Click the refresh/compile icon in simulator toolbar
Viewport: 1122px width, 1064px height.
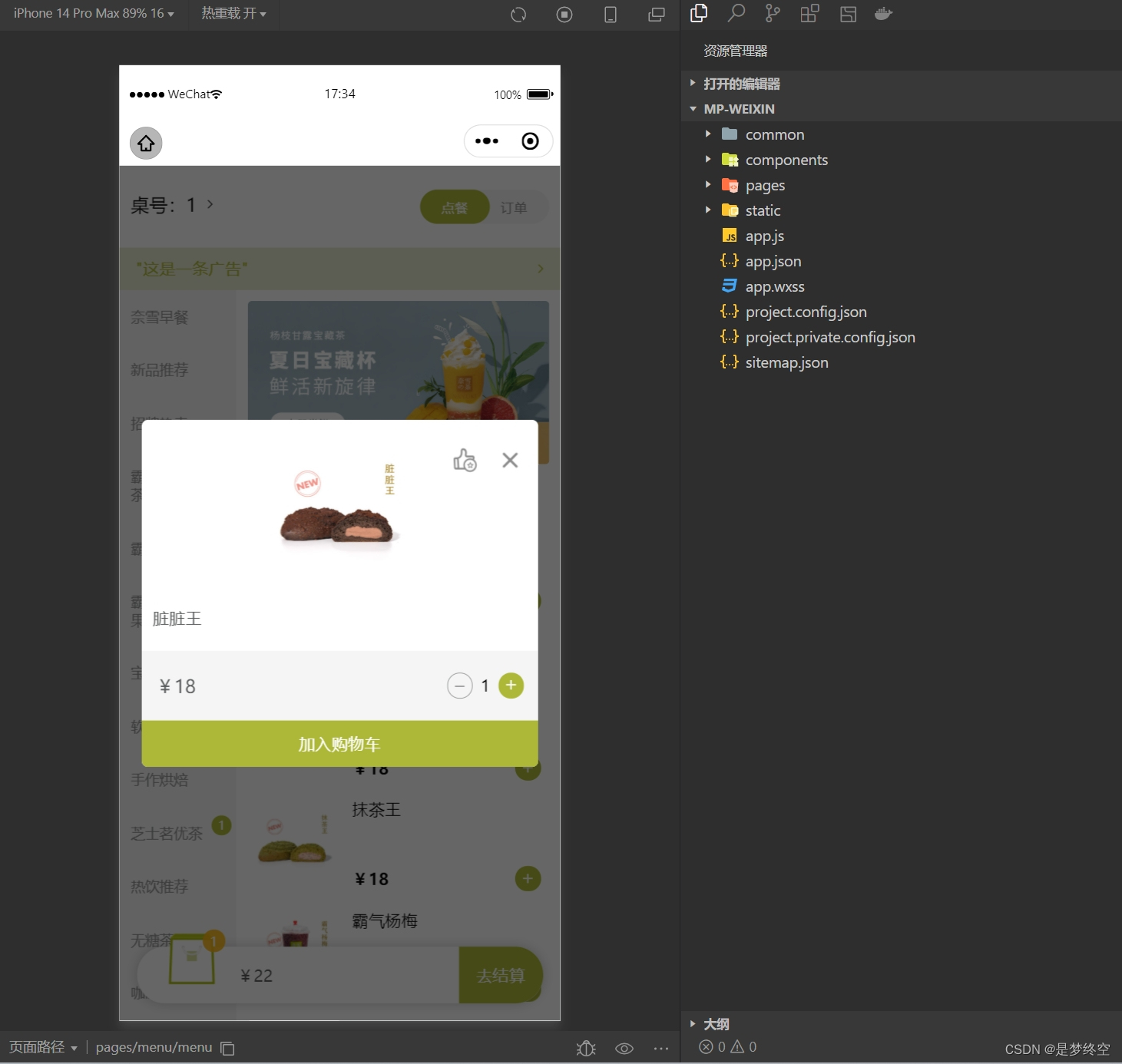point(518,15)
